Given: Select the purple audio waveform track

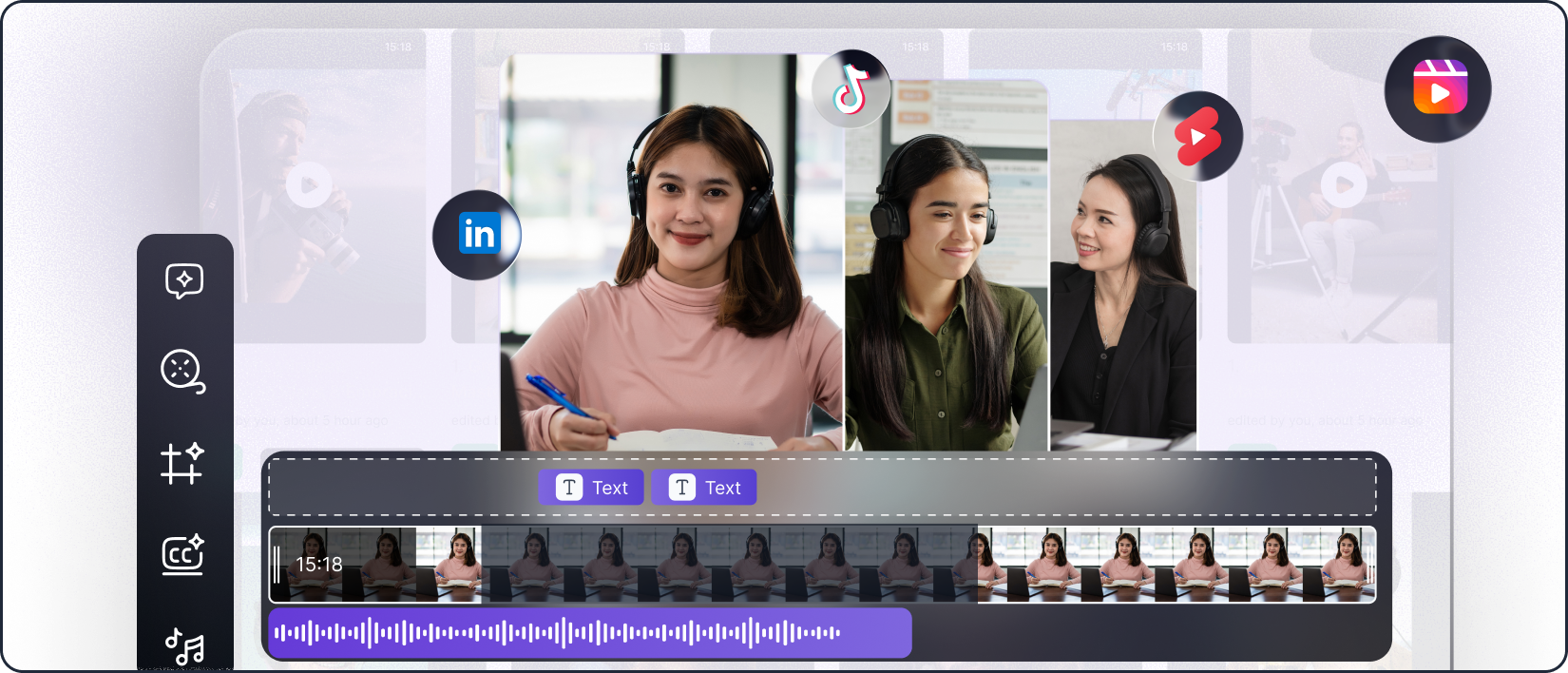Looking at the screenshot, I should [590, 633].
